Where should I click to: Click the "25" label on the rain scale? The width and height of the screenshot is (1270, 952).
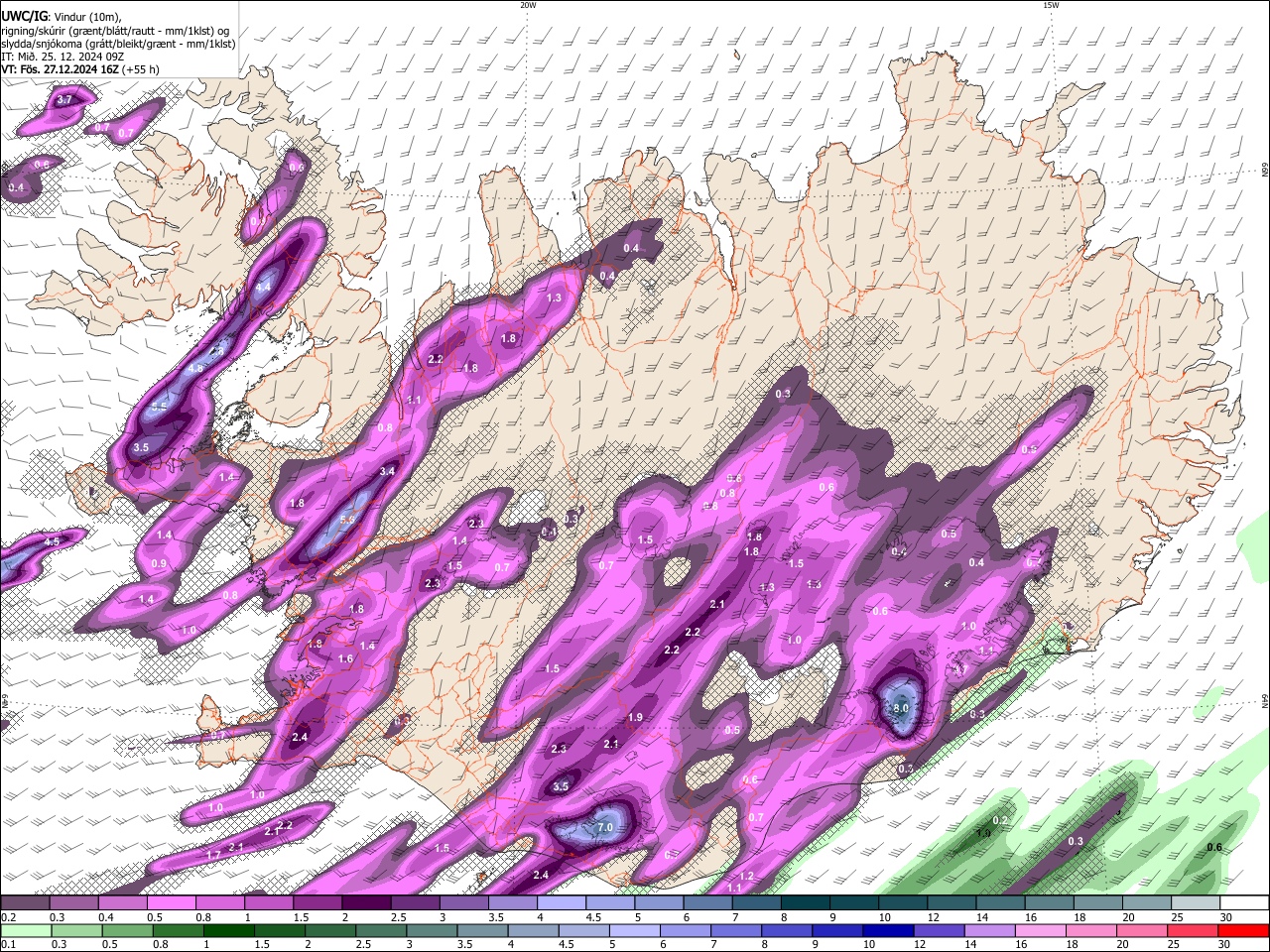1176,945
